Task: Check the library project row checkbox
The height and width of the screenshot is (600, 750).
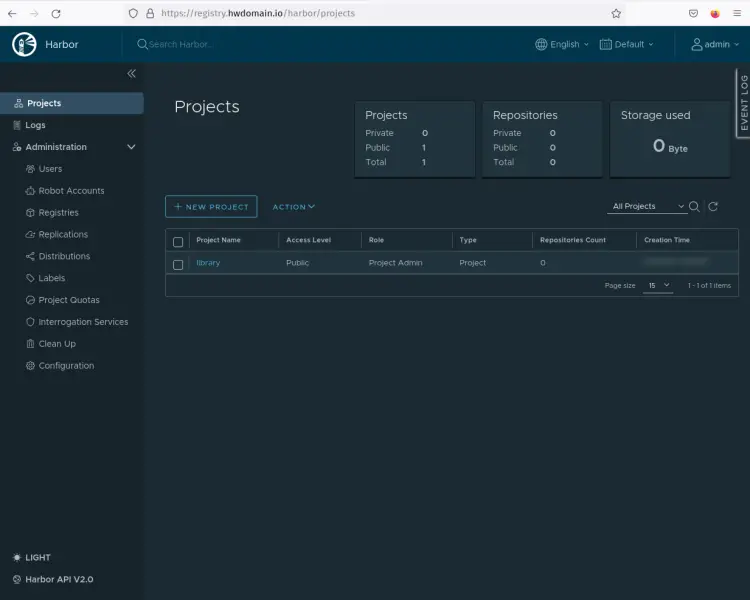Action: (x=178, y=264)
